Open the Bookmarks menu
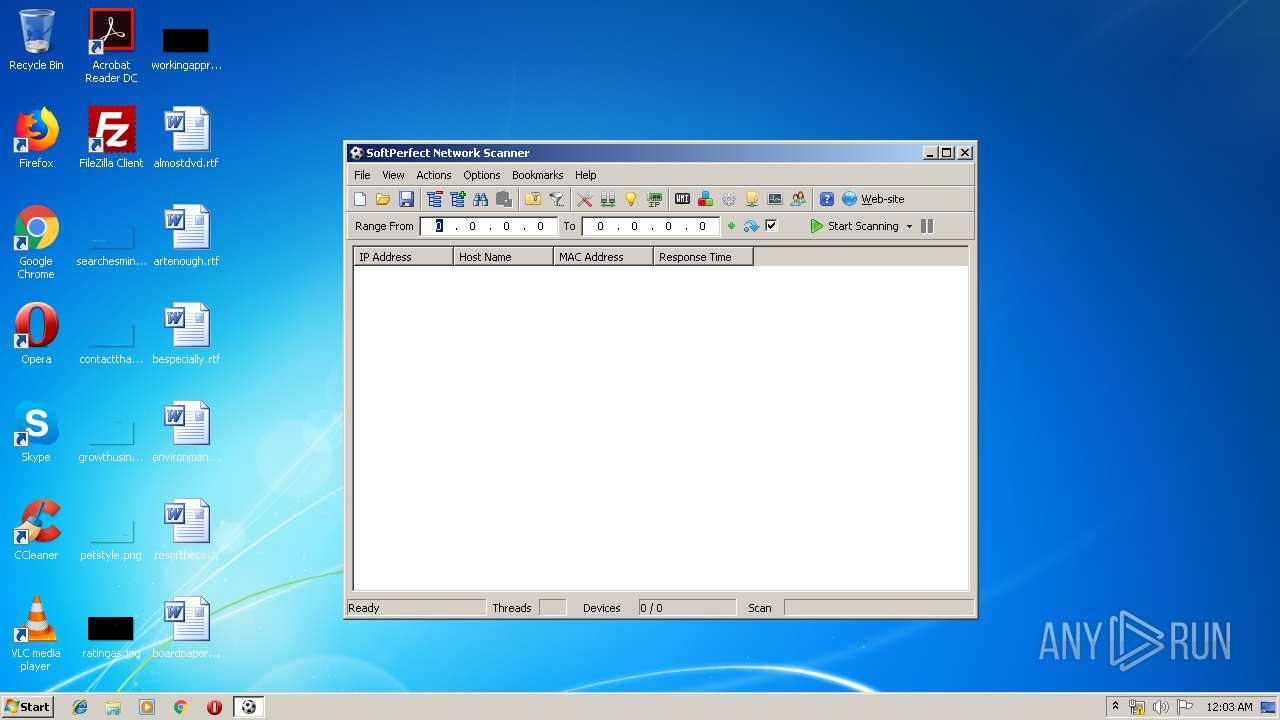Viewport: 1280px width, 720px height. coord(538,175)
